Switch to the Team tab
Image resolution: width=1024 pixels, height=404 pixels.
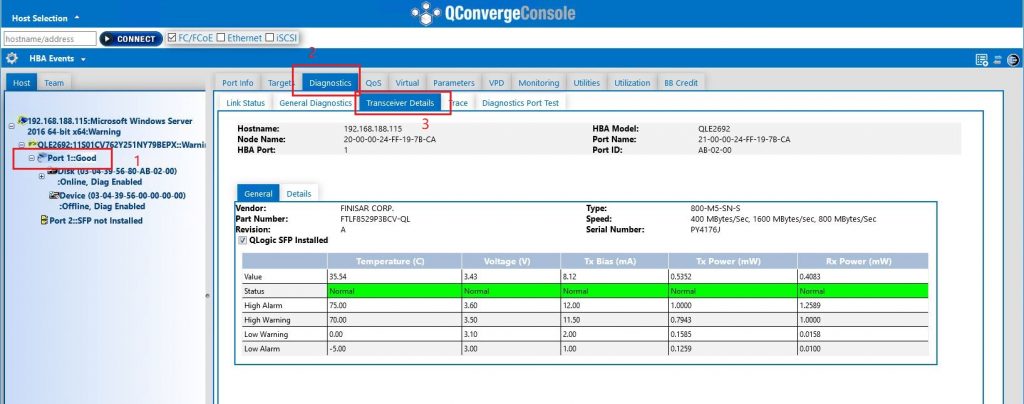pos(54,83)
